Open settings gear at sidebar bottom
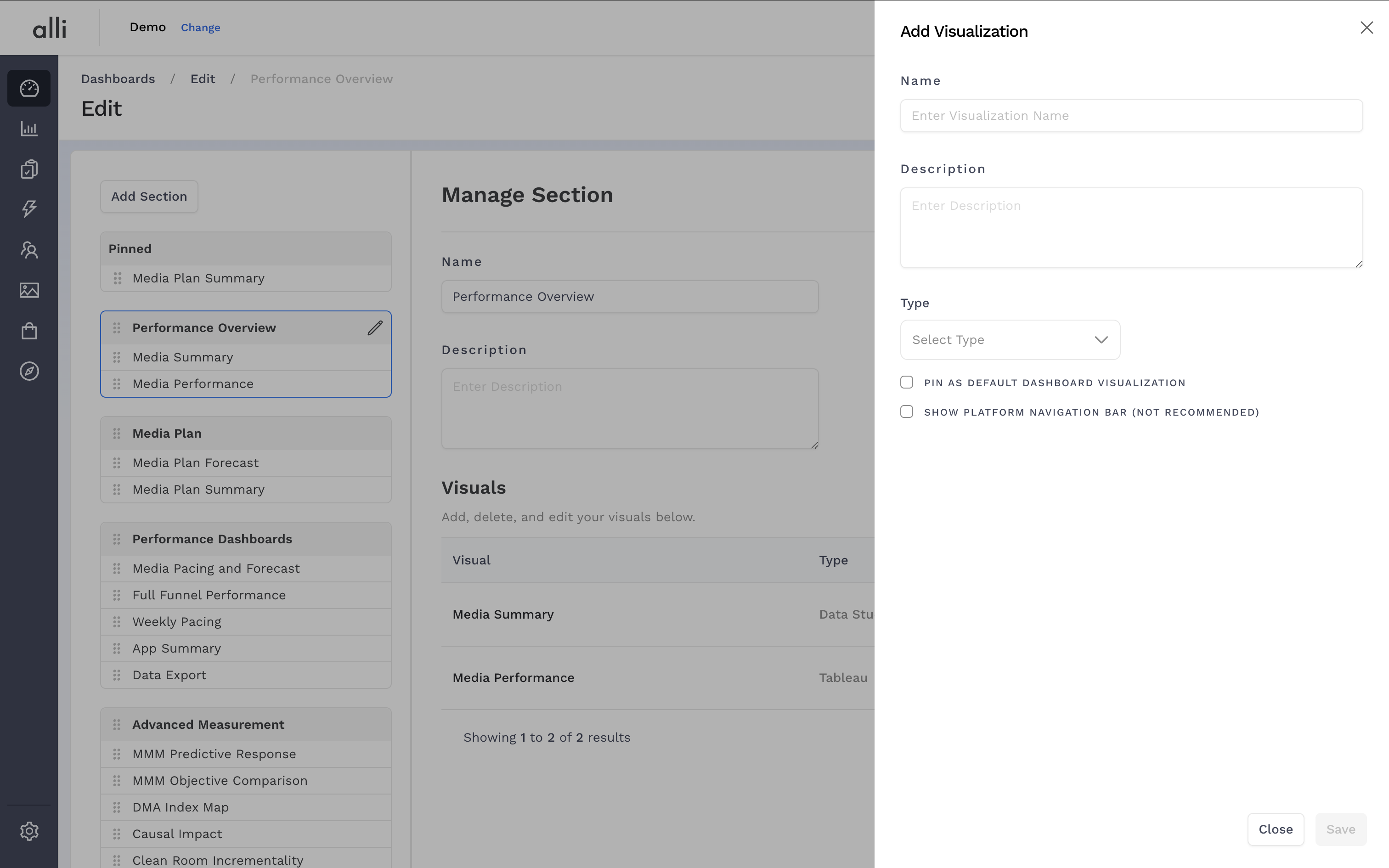Image resolution: width=1389 pixels, height=868 pixels. [28, 831]
